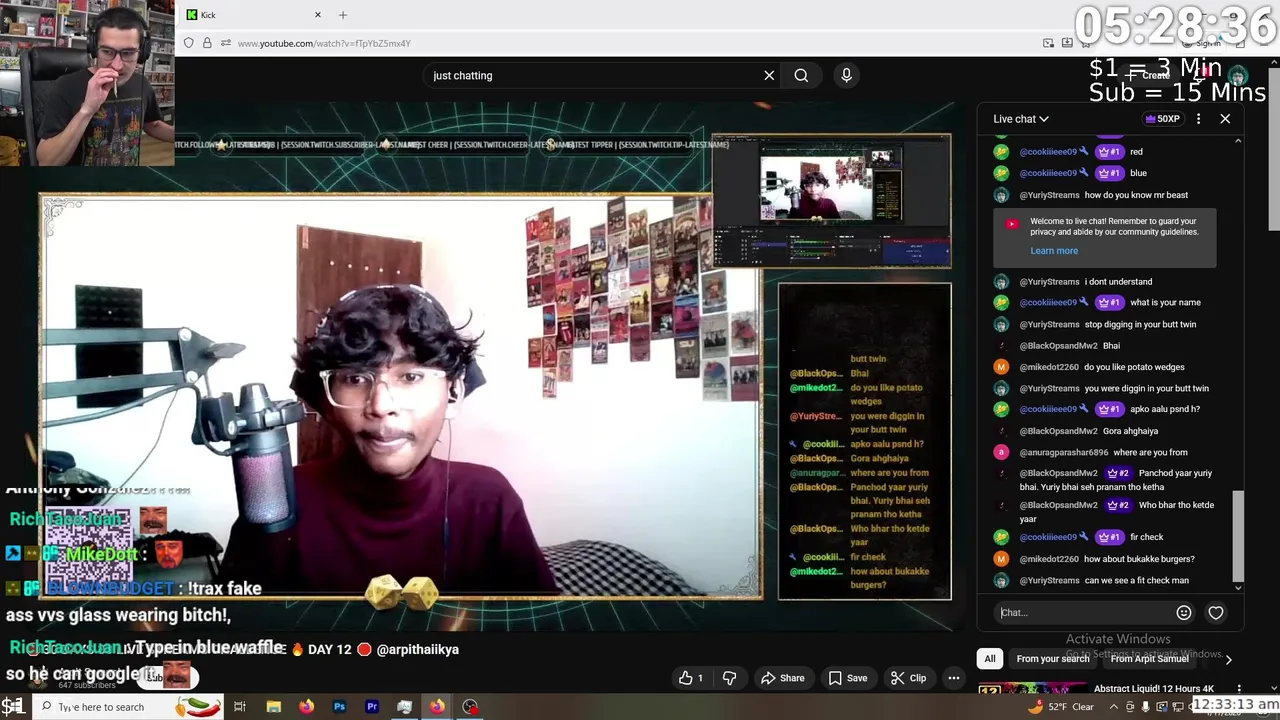Open live chat options three-dot menu
This screenshot has width=1280, height=720.
point(1198,119)
